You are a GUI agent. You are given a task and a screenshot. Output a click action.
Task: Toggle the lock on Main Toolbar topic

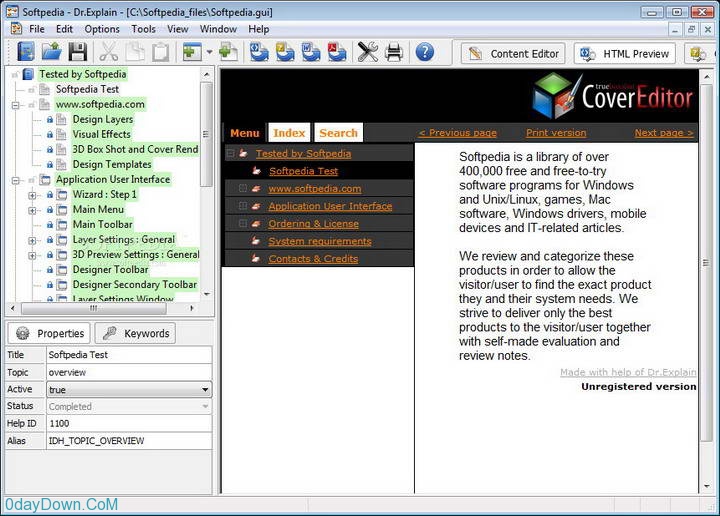(x=50, y=225)
